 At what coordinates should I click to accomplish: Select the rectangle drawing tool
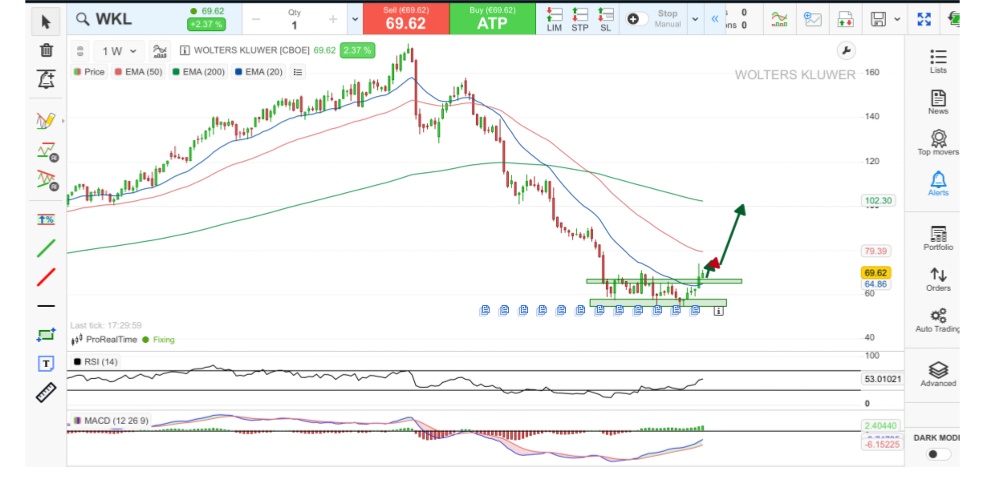(46, 335)
